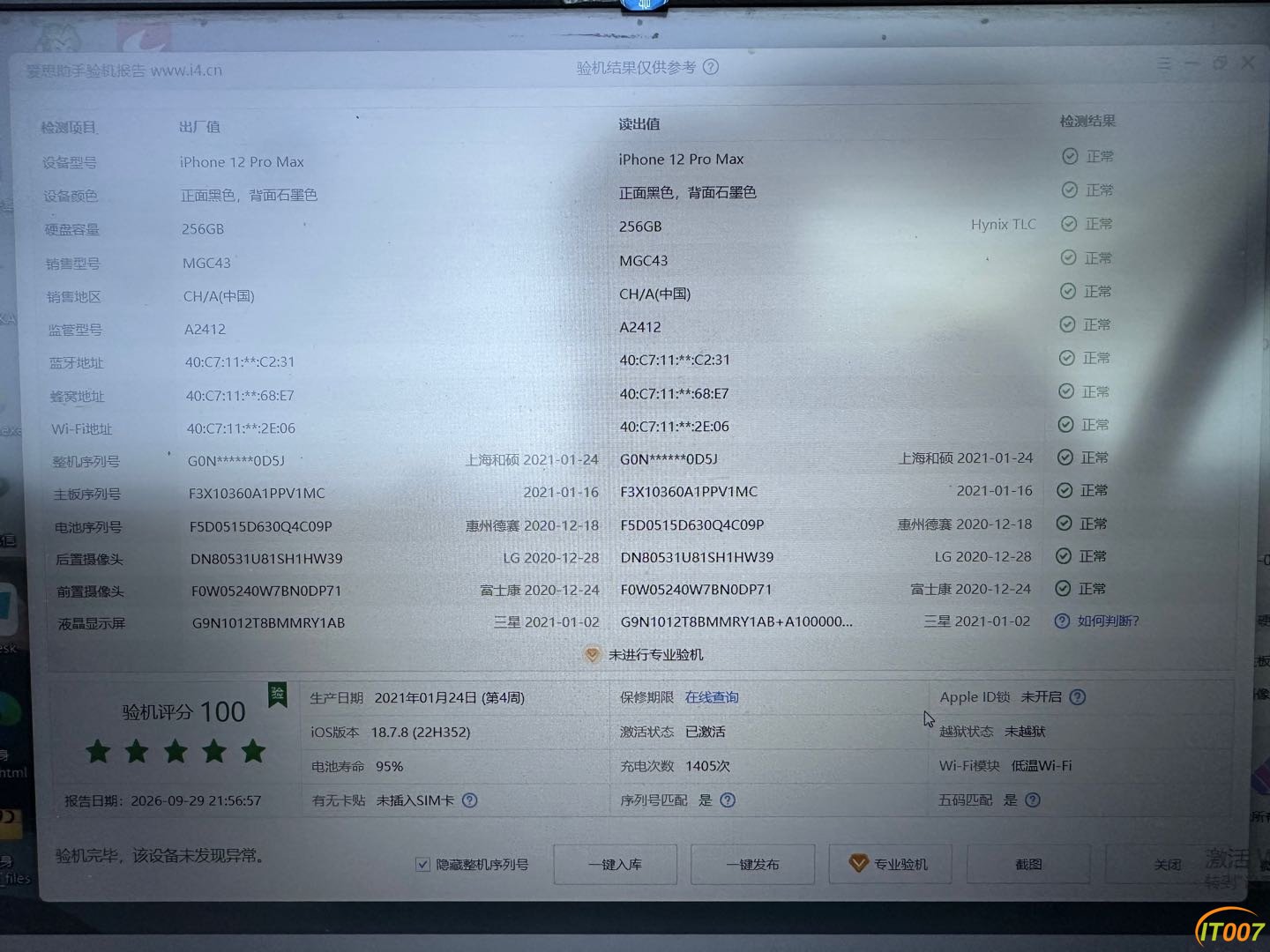Click help icon next to 验机结果仅供参考
The image size is (1270, 952).
click(711, 67)
